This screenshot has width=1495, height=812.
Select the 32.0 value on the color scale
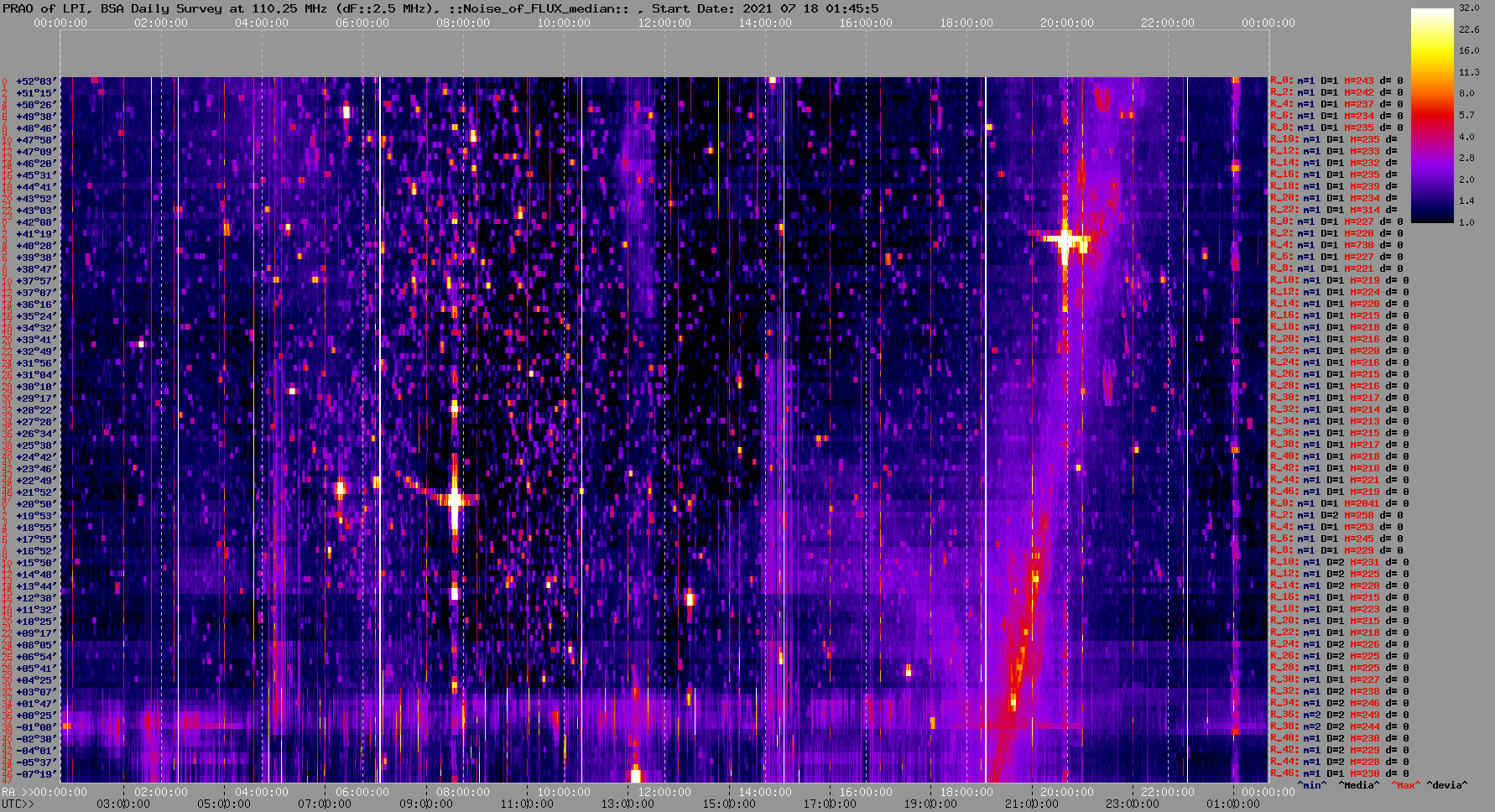click(1468, 8)
